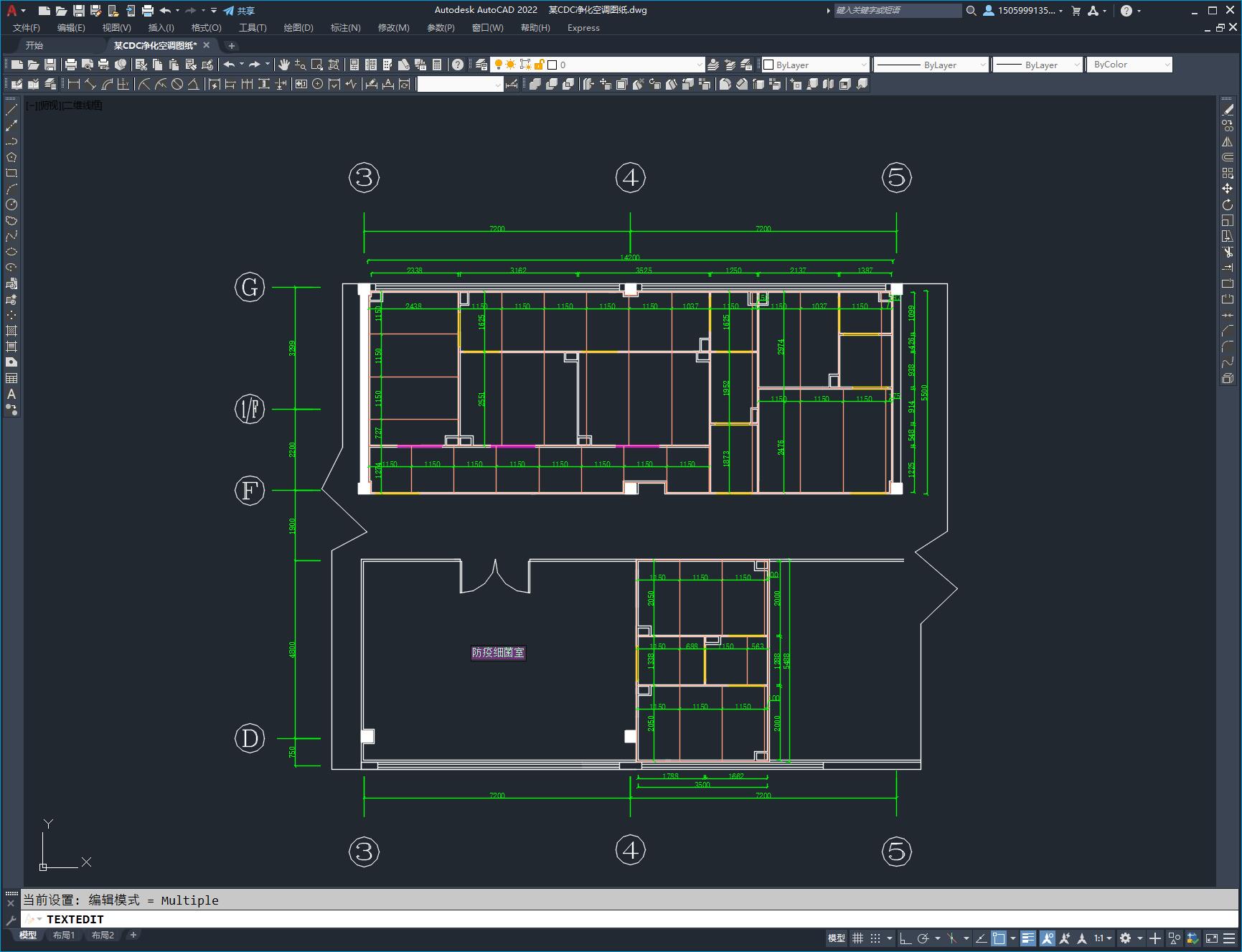Open the 绘图(D) menu
Screen dimensions: 1242x952
(298, 28)
